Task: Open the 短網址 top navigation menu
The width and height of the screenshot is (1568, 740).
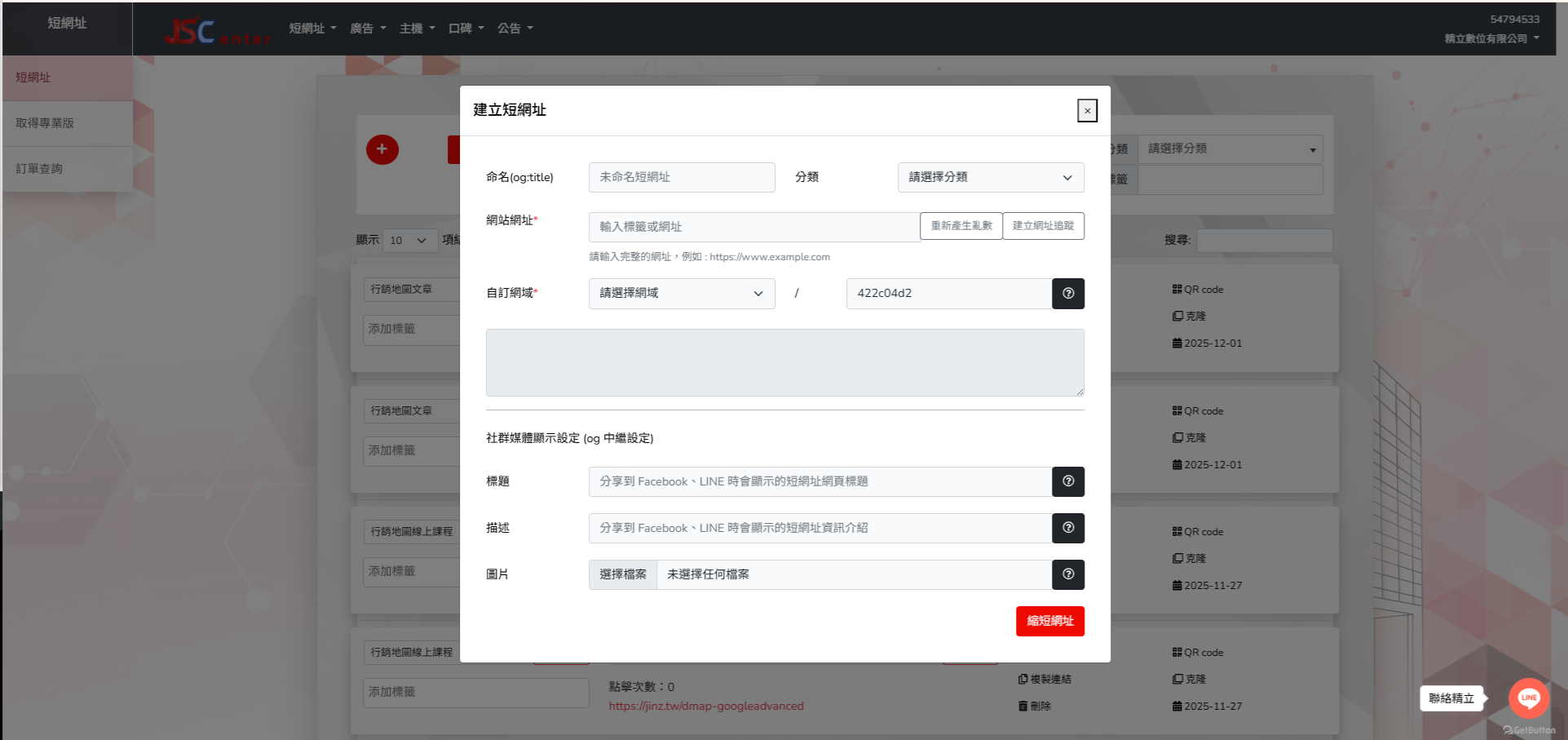Action: click(x=312, y=29)
